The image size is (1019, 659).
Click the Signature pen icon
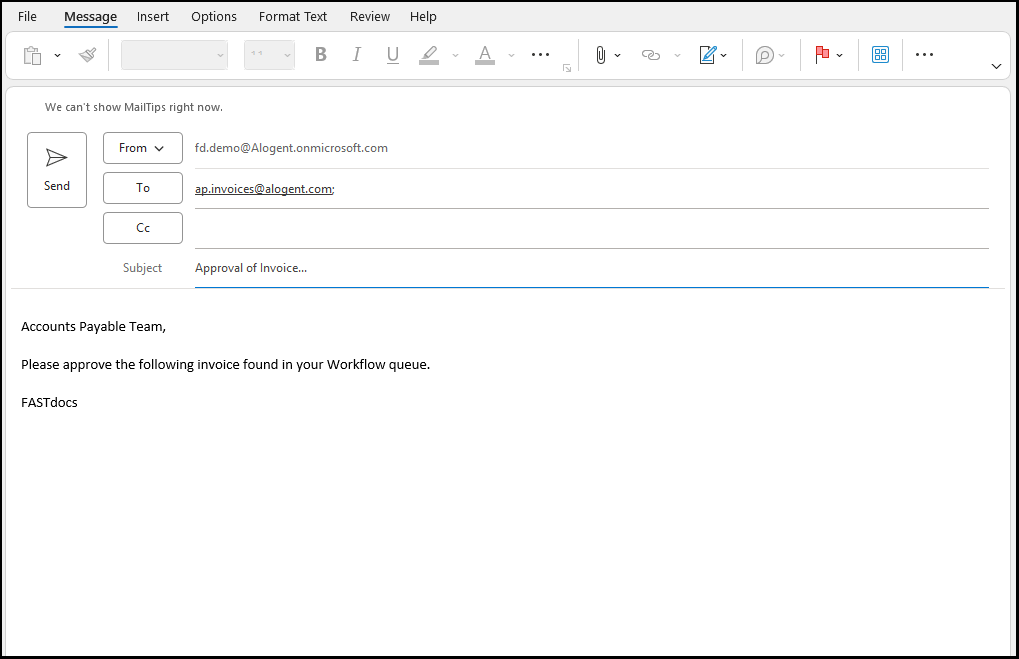[708, 55]
